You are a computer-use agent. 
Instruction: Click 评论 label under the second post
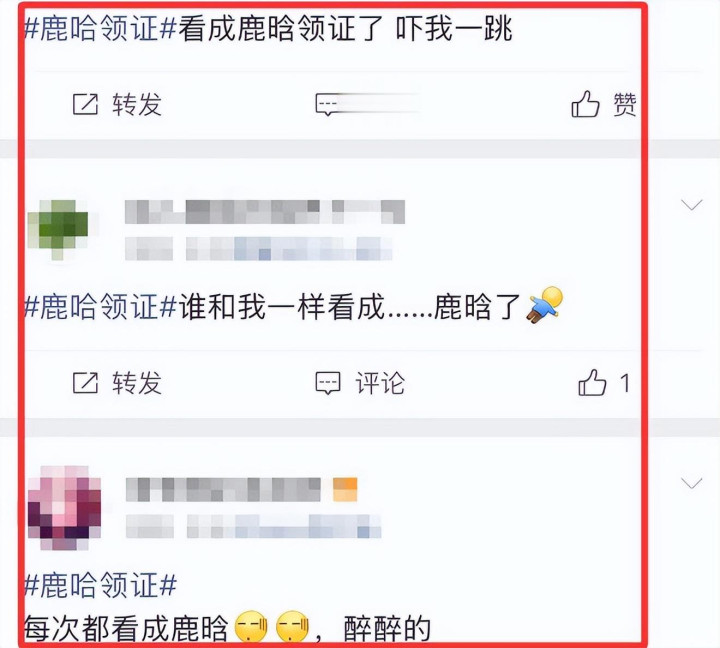coord(380,383)
